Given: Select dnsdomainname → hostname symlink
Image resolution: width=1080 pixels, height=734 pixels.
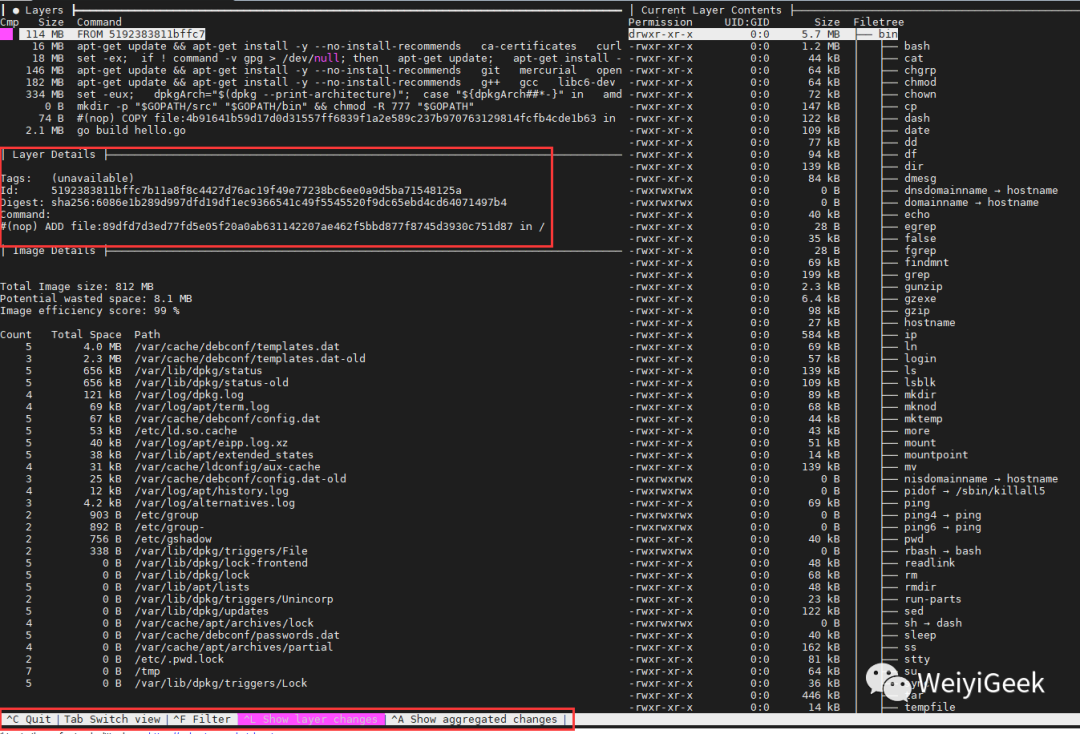Looking at the screenshot, I should tap(981, 190).
